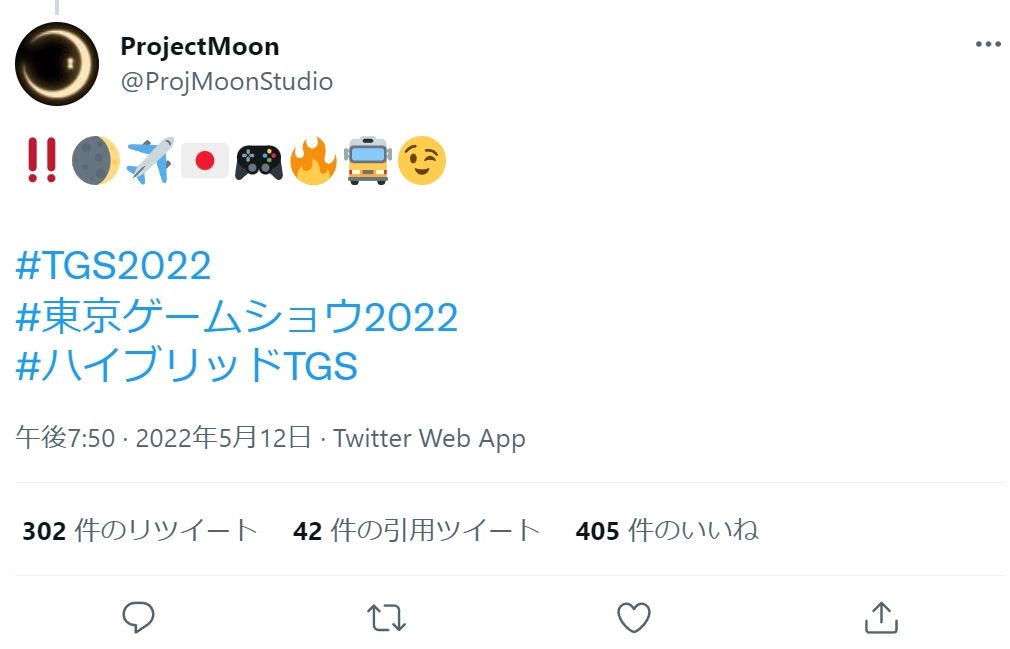1010x649 pixels.
Task: Click the game controller emoji
Action: pyautogui.click(x=259, y=161)
